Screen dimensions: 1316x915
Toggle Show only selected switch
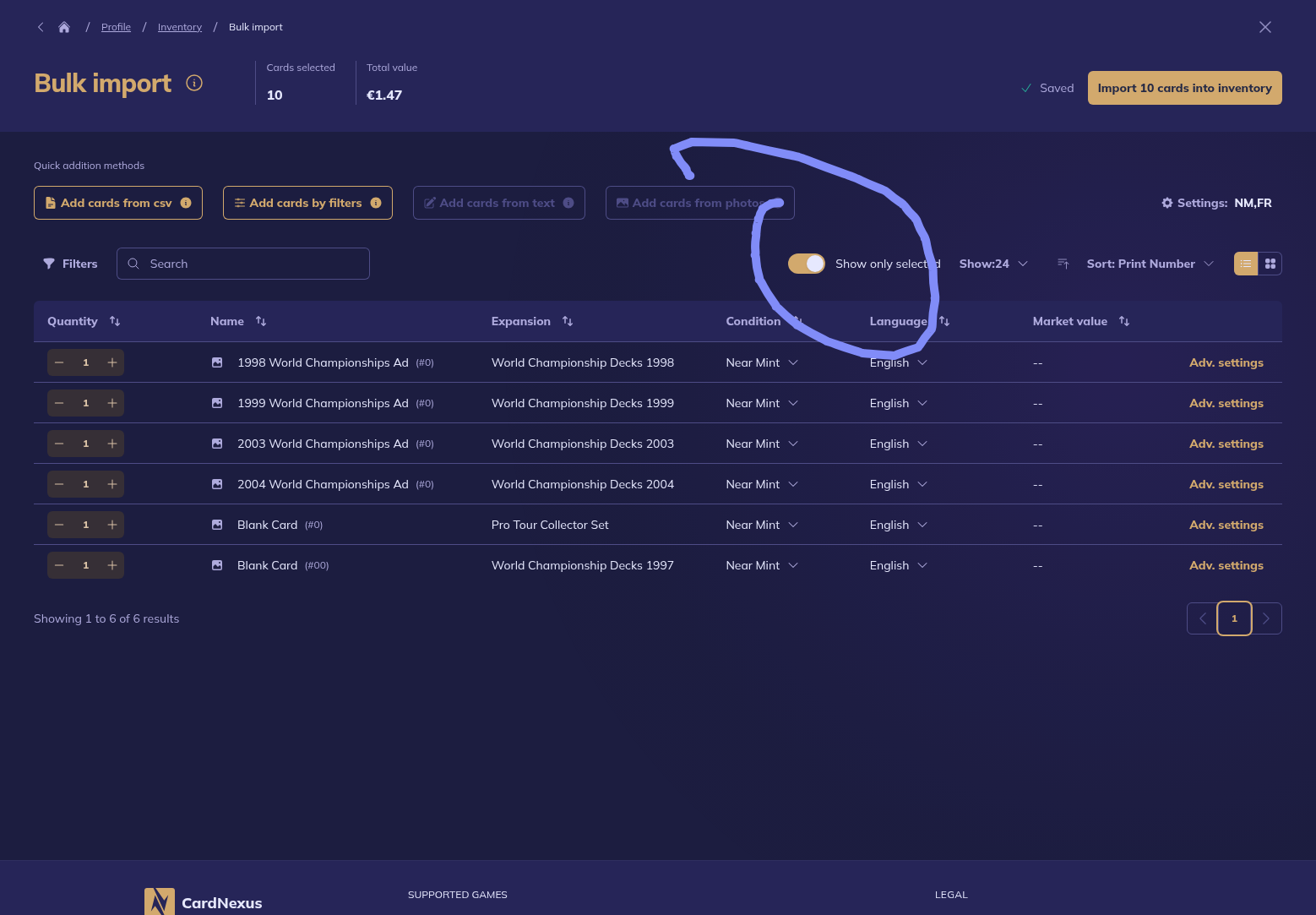tap(806, 264)
